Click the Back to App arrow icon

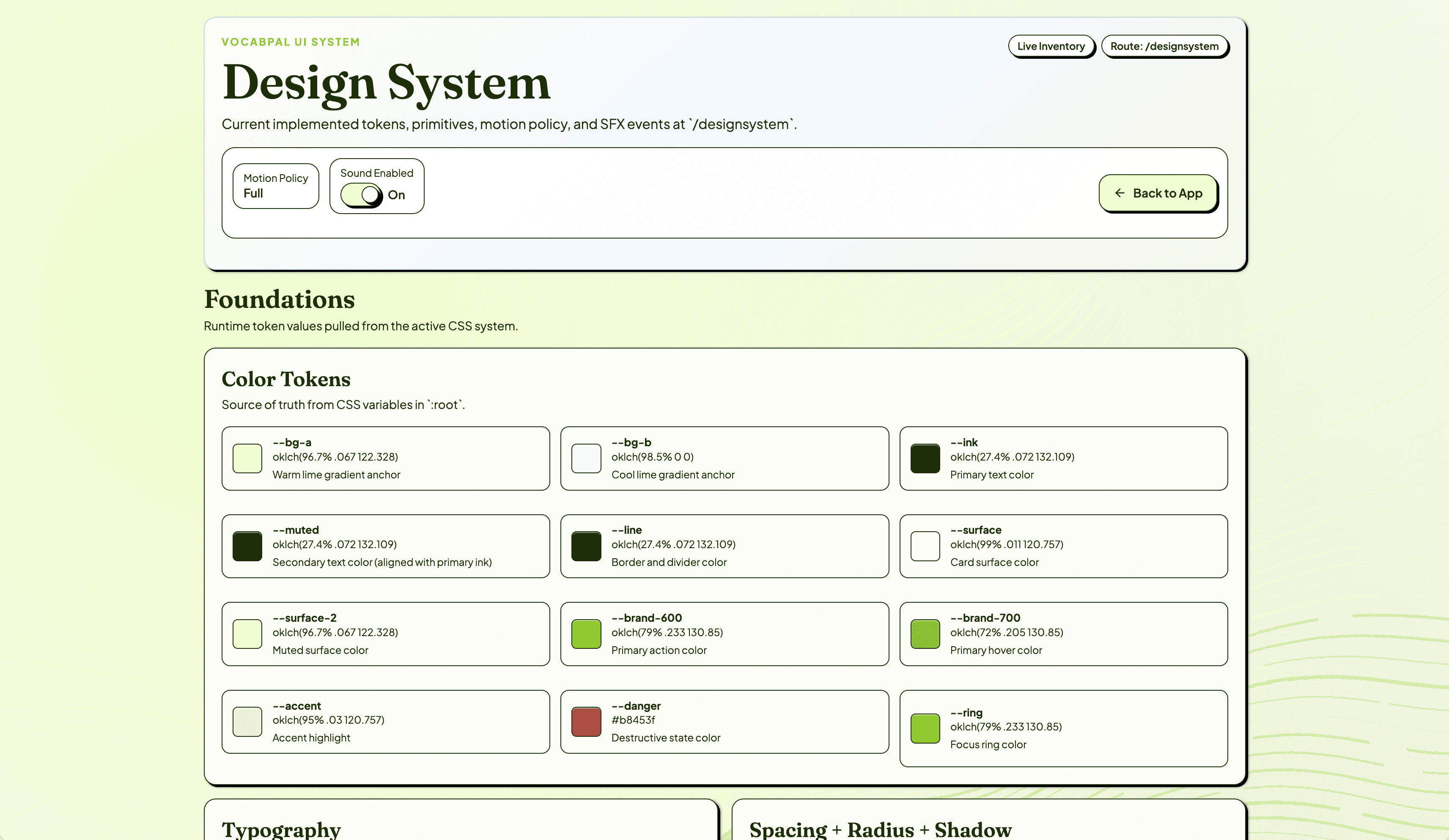pyautogui.click(x=1120, y=193)
